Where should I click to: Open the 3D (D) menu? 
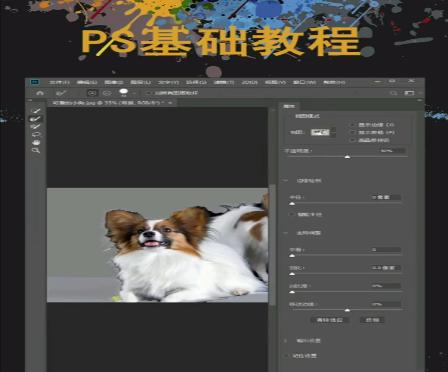point(249,82)
